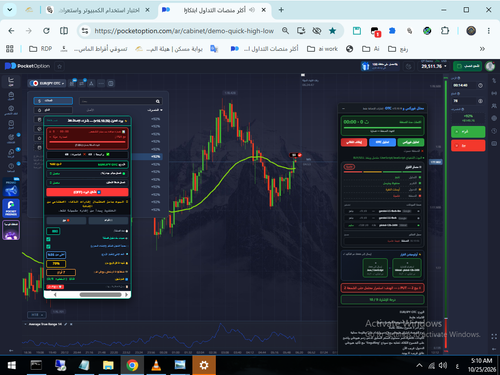Open the Trading section icon at top of left sidebar
Viewport: 500px width, 375px height.
pyautogui.click(x=11, y=81)
